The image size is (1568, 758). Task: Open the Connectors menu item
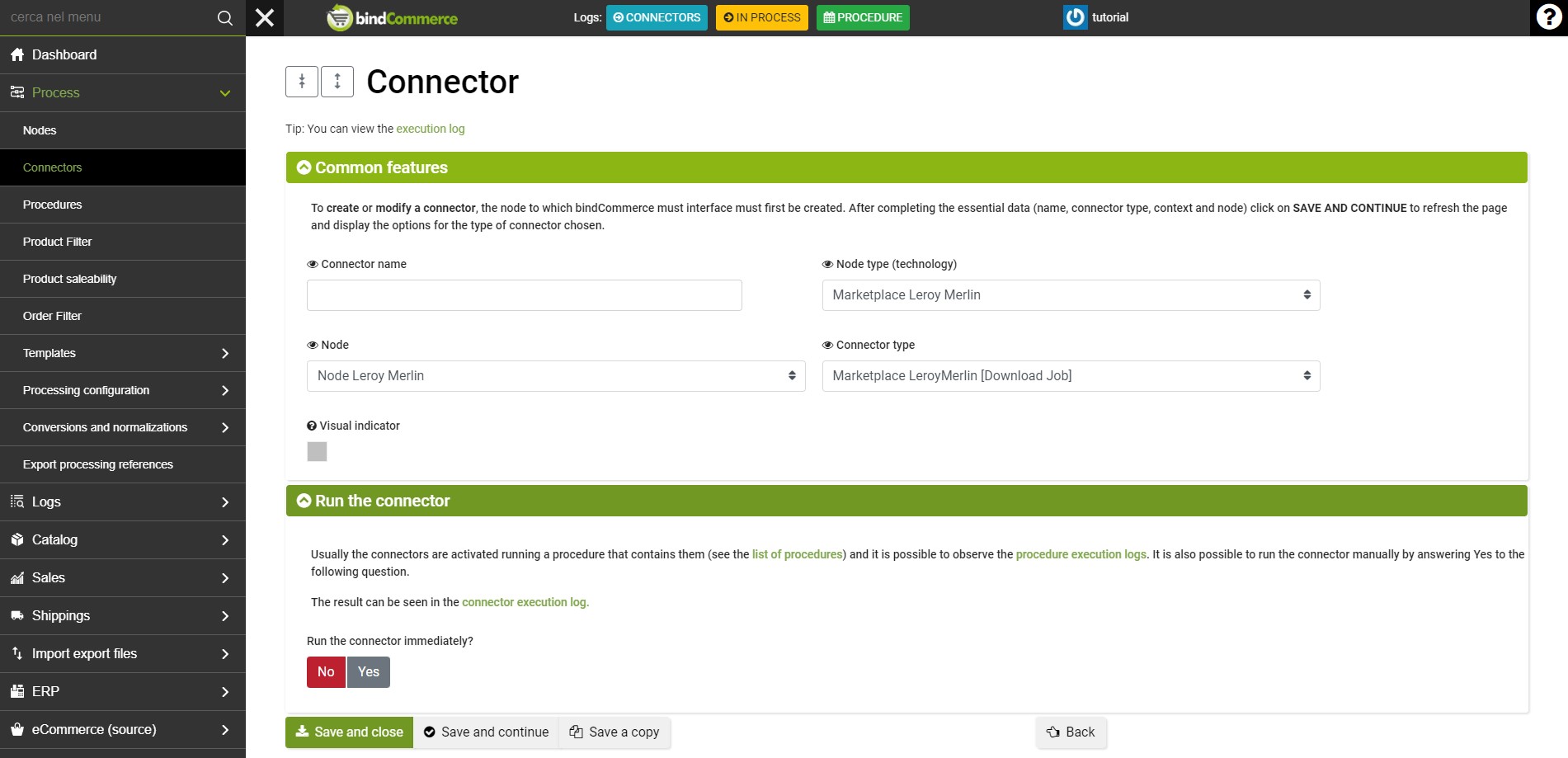[x=123, y=167]
